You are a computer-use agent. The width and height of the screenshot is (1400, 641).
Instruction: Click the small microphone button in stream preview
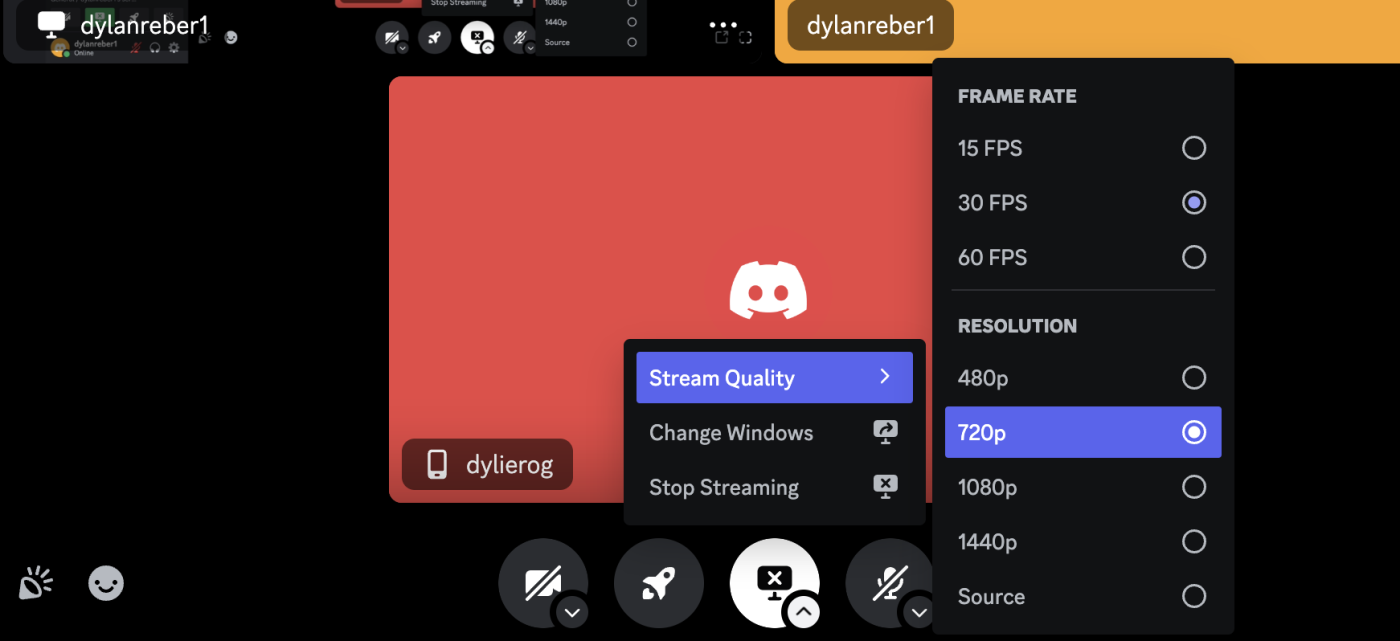[x=519, y=38]
